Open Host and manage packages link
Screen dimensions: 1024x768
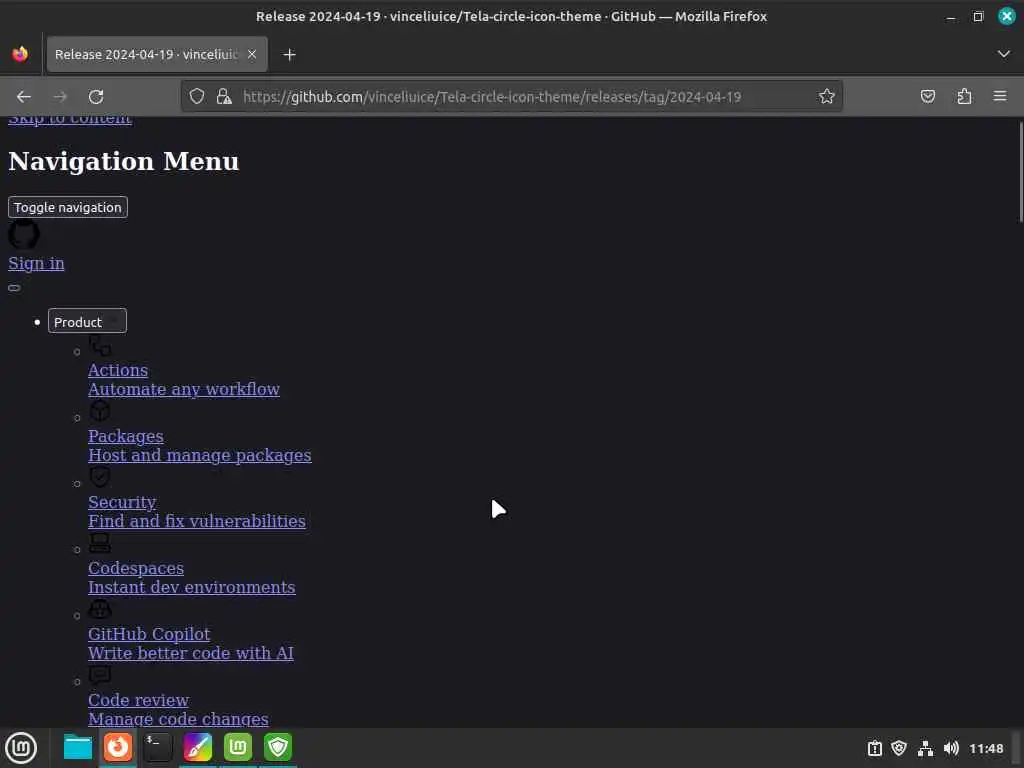click(x=200, y=455)
